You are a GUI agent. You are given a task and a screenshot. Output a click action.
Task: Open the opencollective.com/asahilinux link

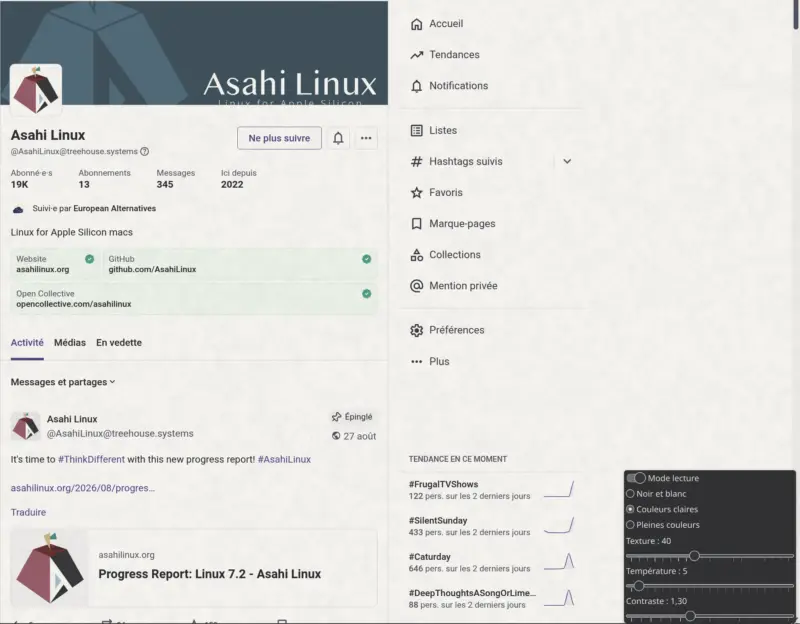(x=73, y=304)
